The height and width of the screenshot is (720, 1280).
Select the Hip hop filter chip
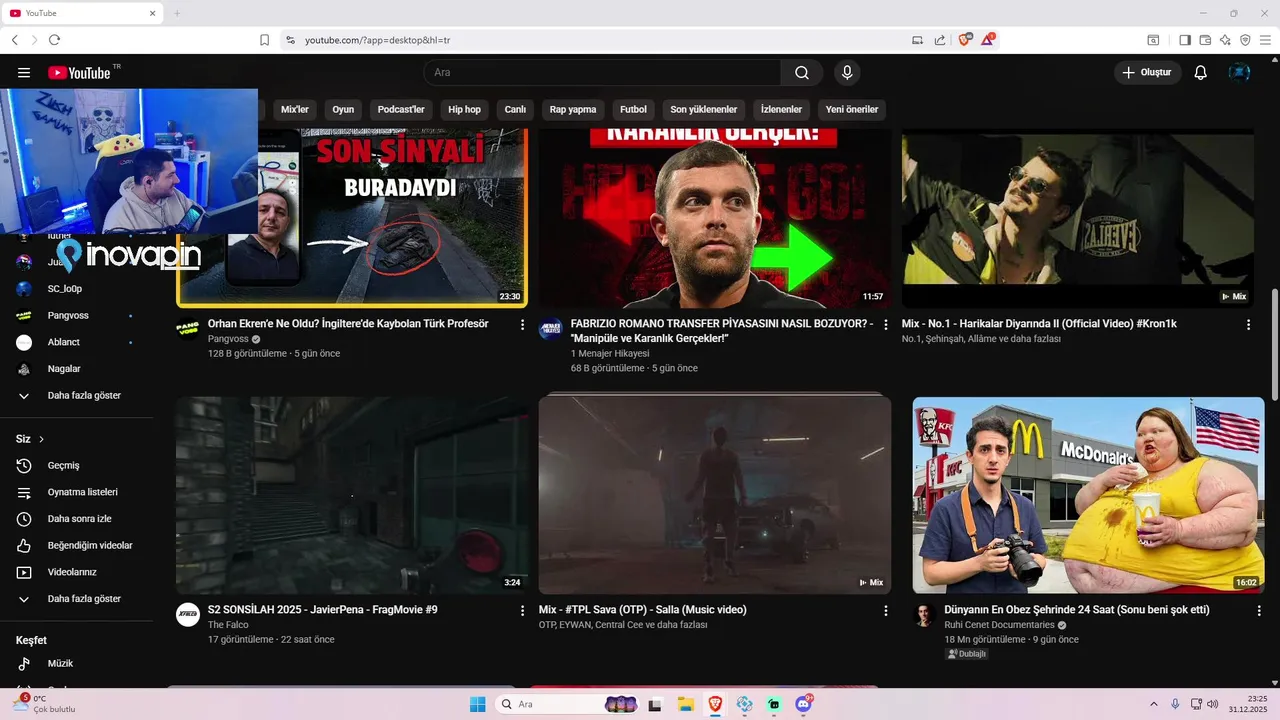[464, 109]
